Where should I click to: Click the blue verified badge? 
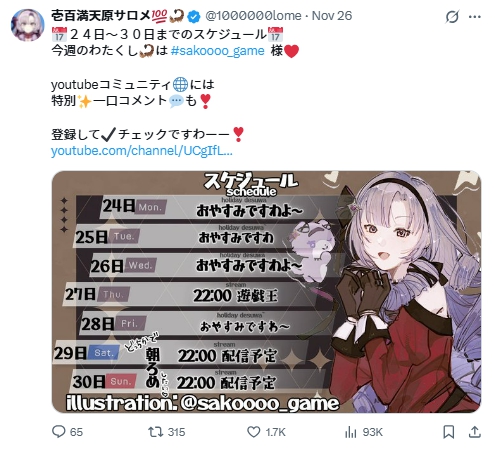pyautogui.click(x=194, y=16)
